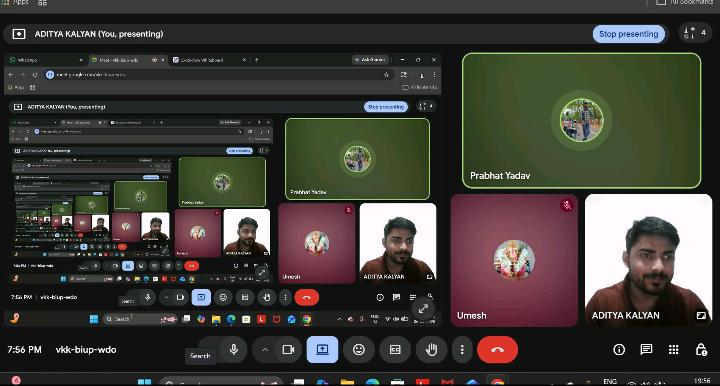The image size is (720, 386).
Task: Toggle captions button in shared preview control bar
Action: click(245, 297)
